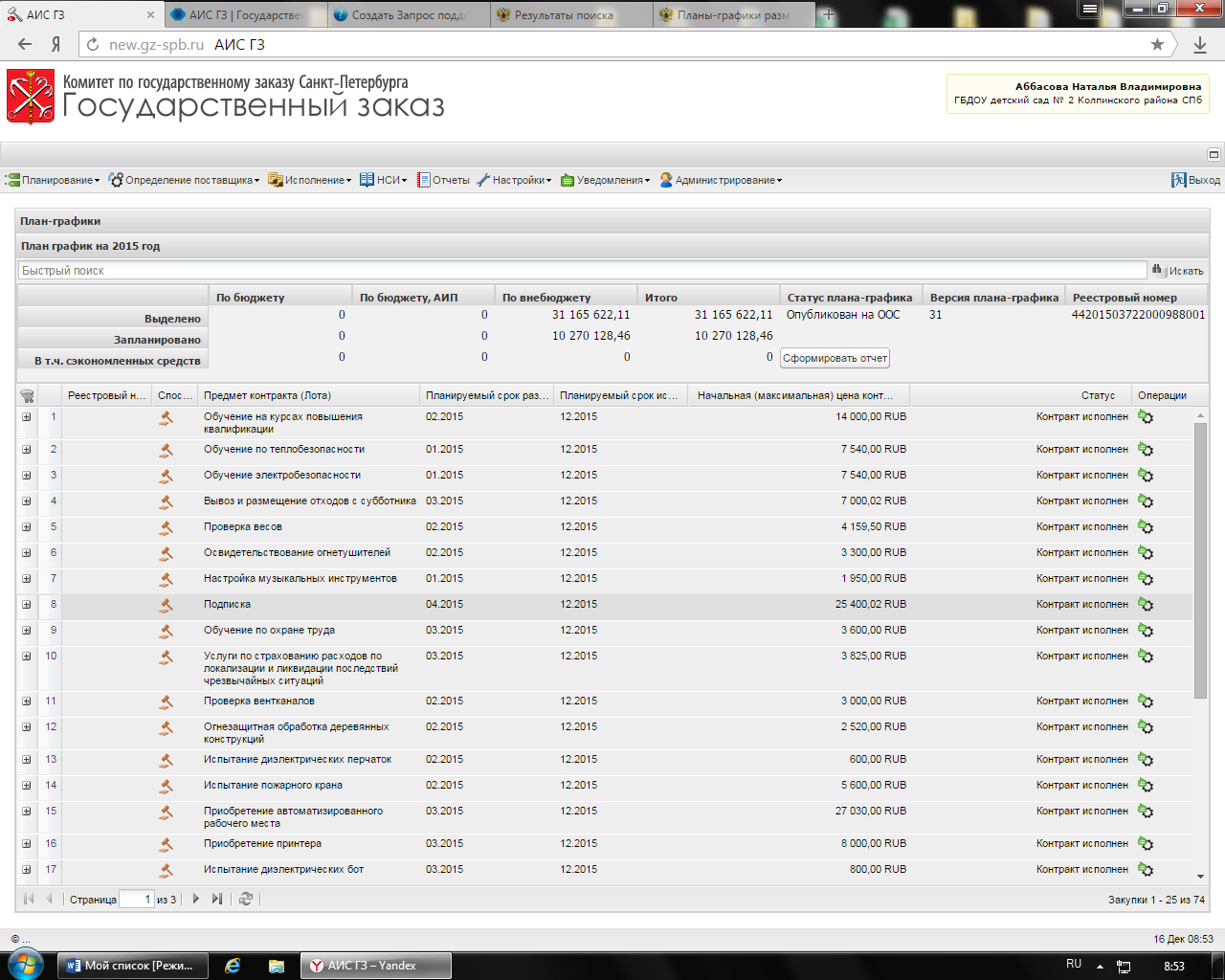Click into the Быстрый поиск field
The height and width of the screenshot is (980, 1225).
(x=582, y=271)
